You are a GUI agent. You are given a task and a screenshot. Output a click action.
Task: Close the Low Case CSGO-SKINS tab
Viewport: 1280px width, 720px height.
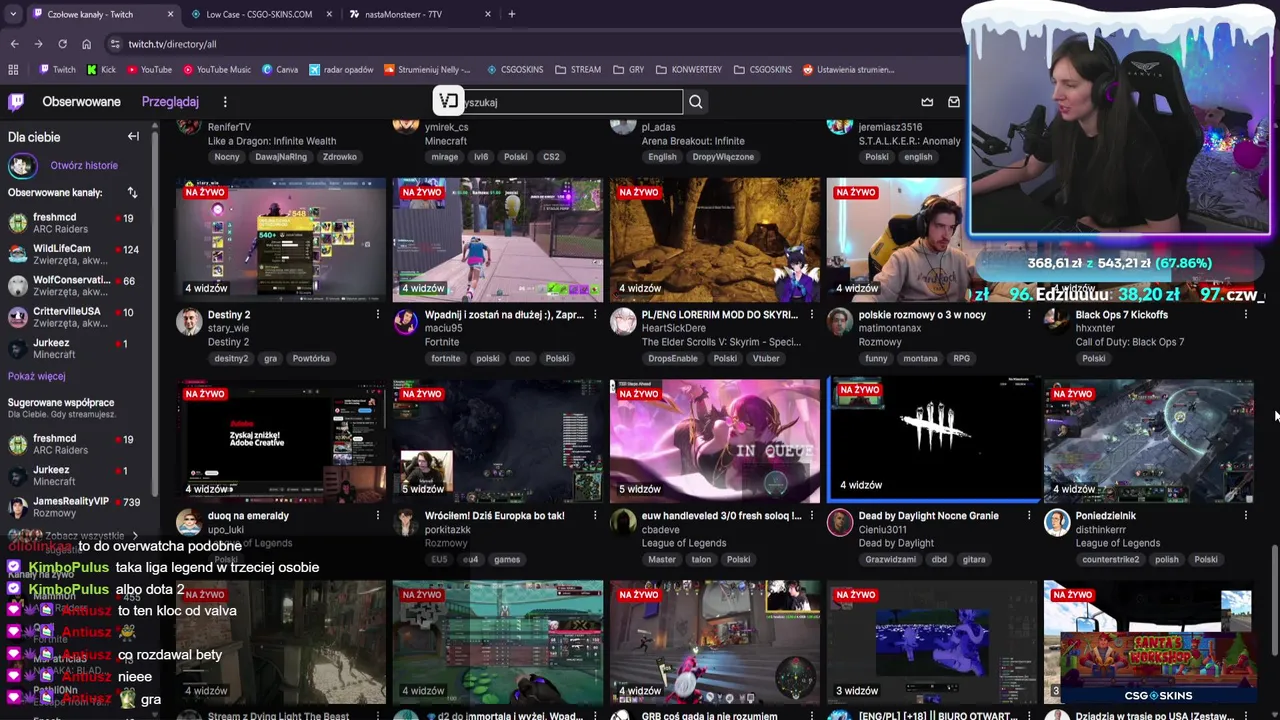coord(329,14)
